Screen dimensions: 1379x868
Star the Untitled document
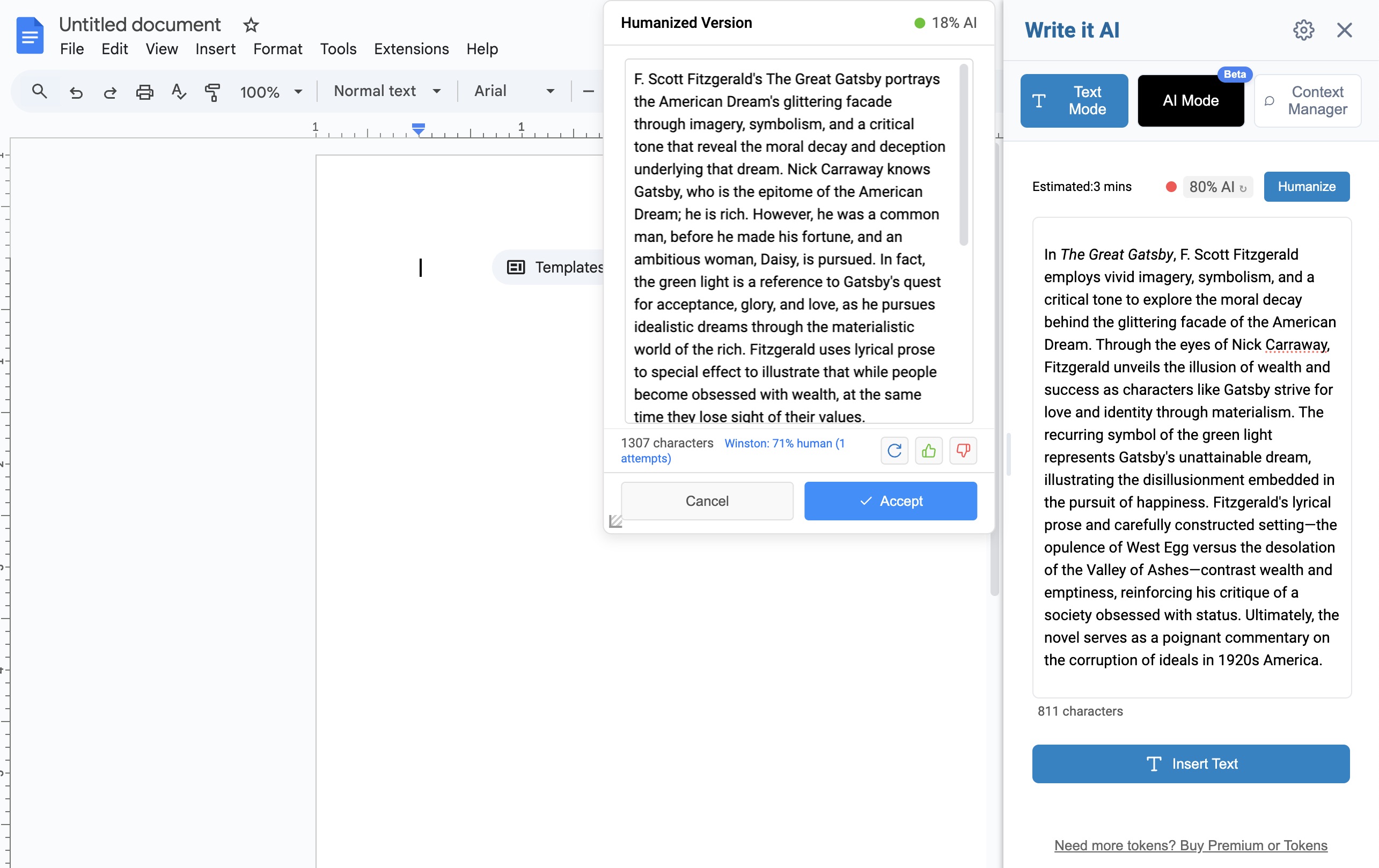click(x=251, y=25)
